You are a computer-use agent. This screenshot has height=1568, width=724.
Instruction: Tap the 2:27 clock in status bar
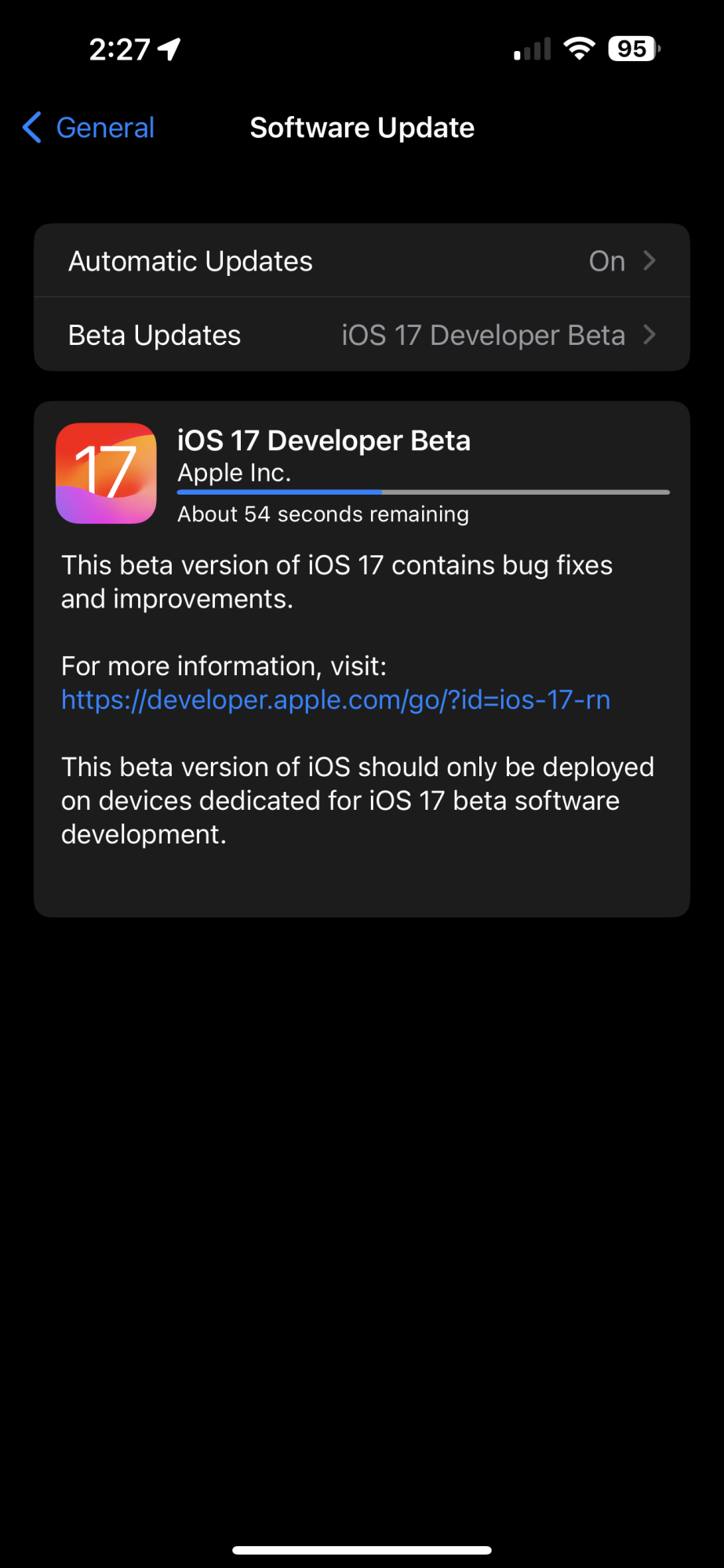119,49
